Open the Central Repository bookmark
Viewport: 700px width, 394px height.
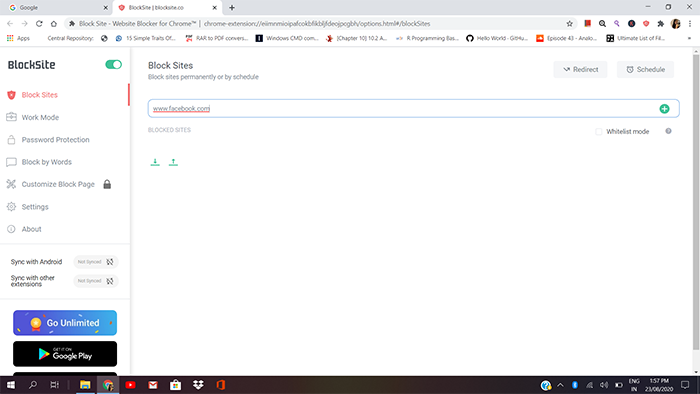71,38
